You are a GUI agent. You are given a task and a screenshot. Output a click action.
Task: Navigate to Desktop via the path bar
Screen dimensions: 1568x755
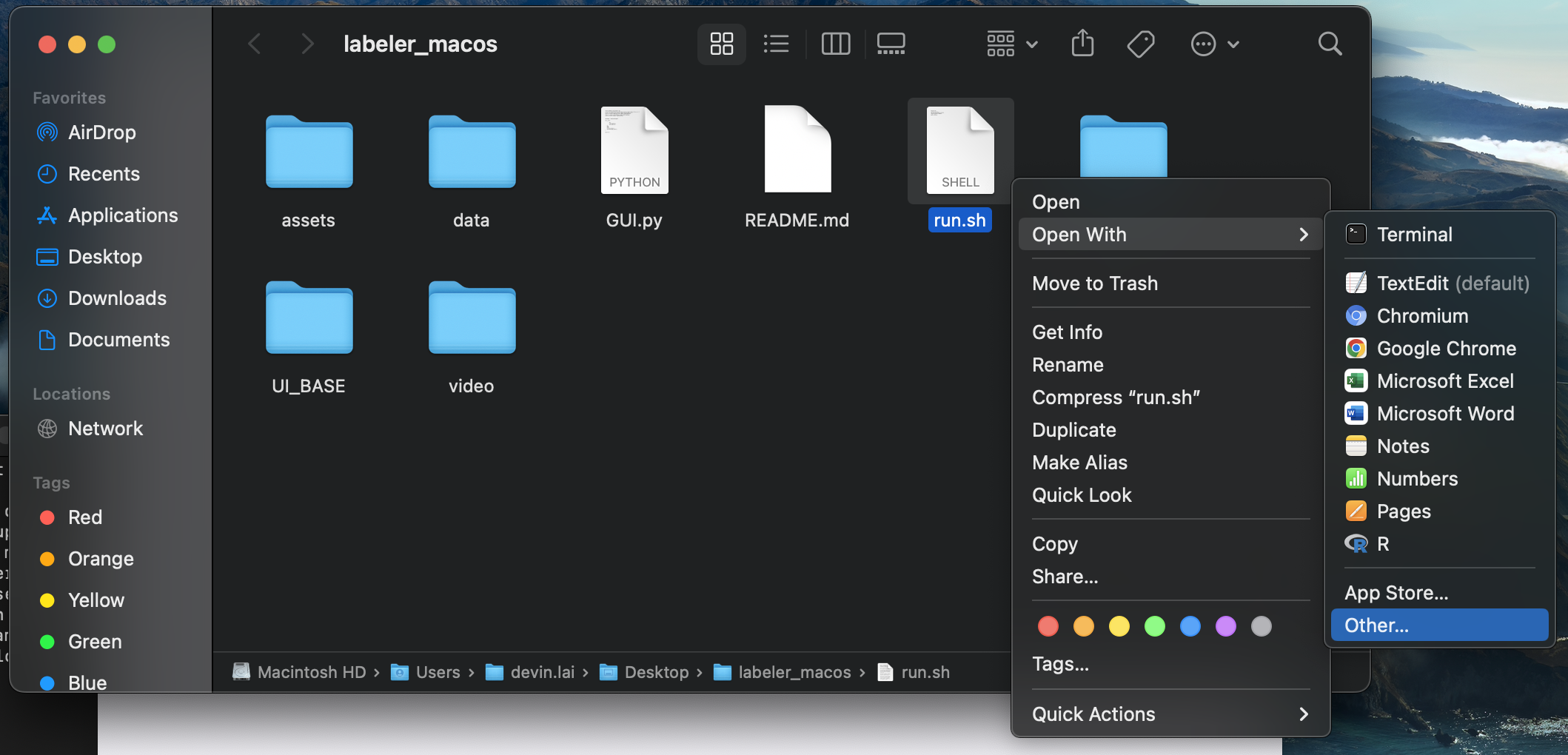point(657,672)
